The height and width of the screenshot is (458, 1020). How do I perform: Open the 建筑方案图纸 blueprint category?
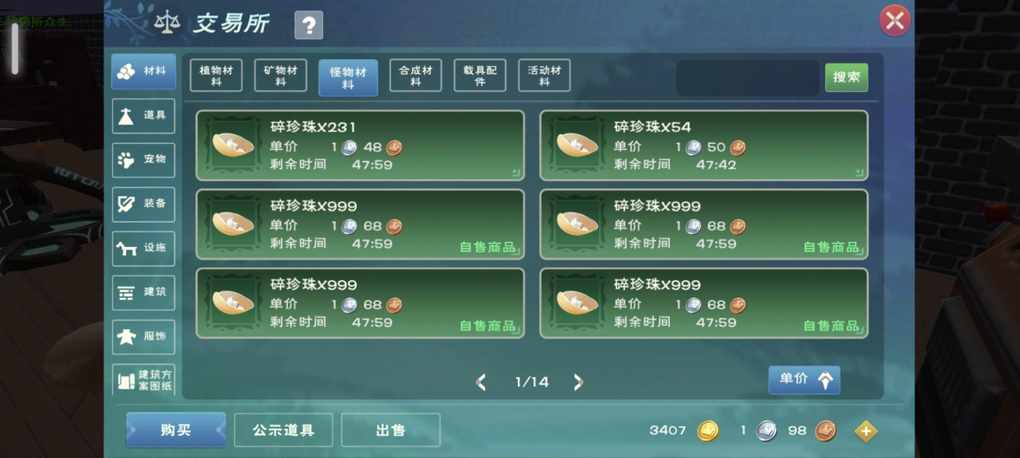[143, 381]
